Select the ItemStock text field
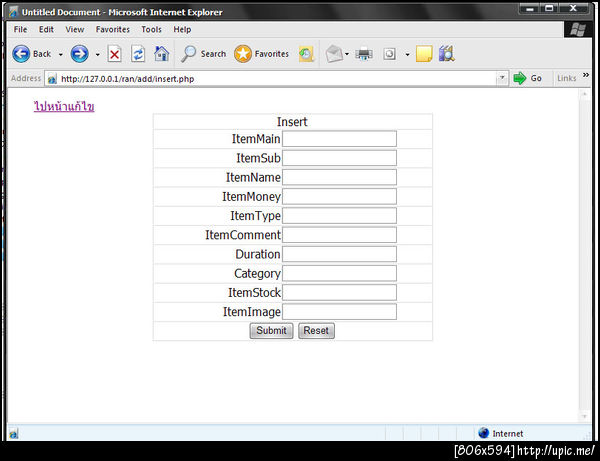Image resolution: width=600 pixels, height=461 pixels. [339, 293]
